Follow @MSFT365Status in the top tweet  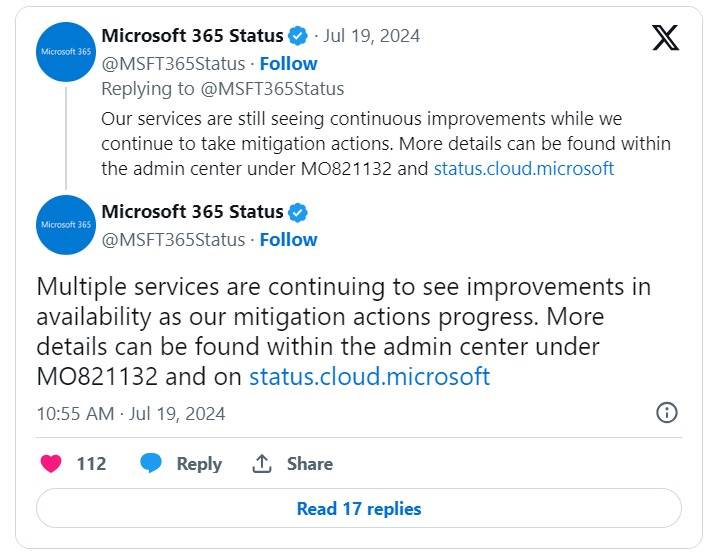click(x=288, y=63)
